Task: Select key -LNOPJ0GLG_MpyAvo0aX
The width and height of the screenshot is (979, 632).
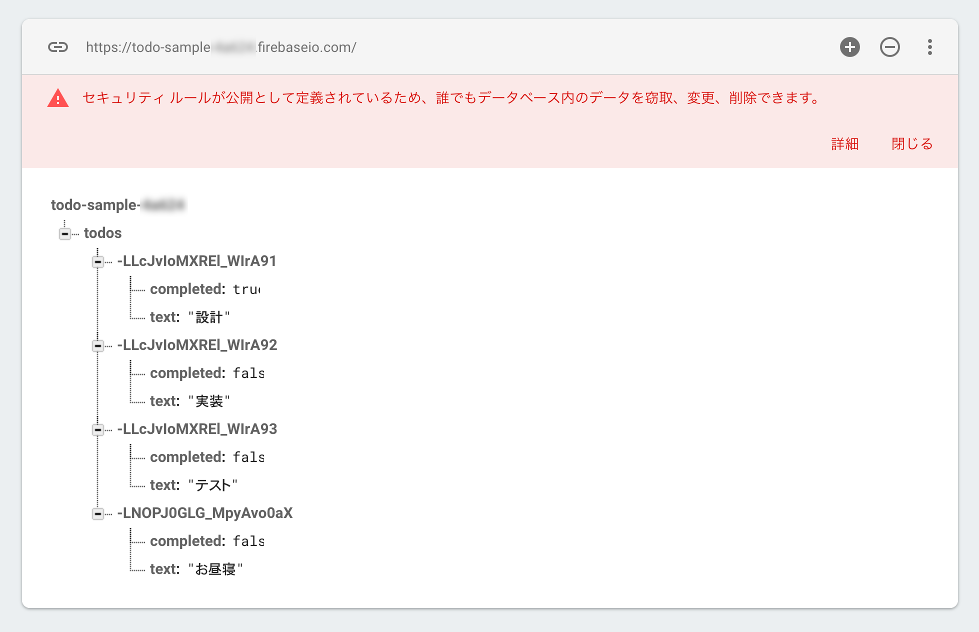Action: (205, 513)
